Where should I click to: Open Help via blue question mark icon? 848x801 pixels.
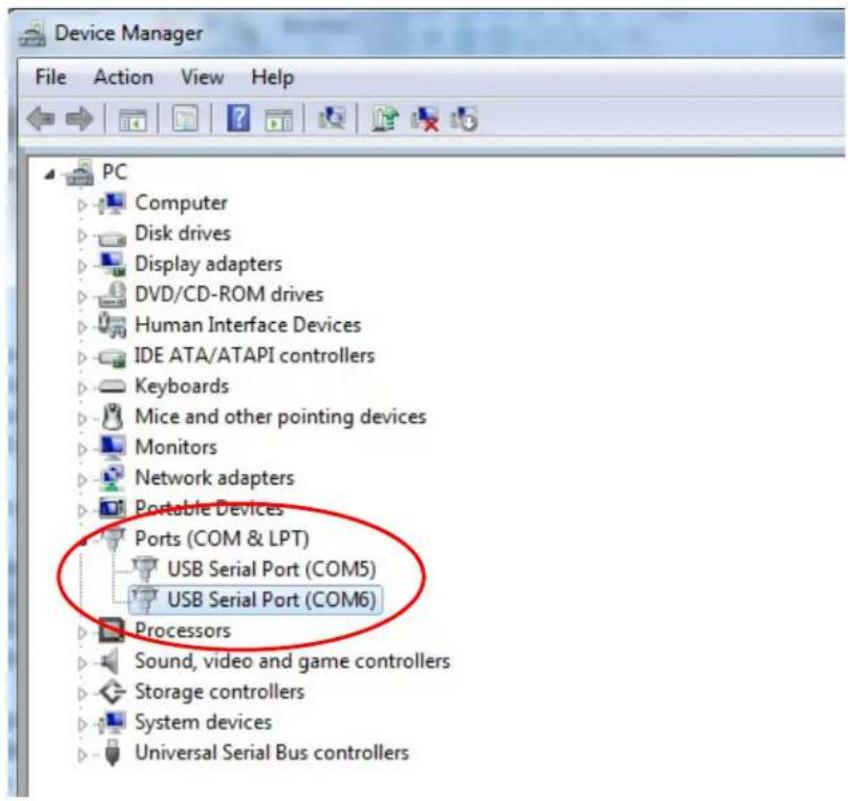coord(238,118)
